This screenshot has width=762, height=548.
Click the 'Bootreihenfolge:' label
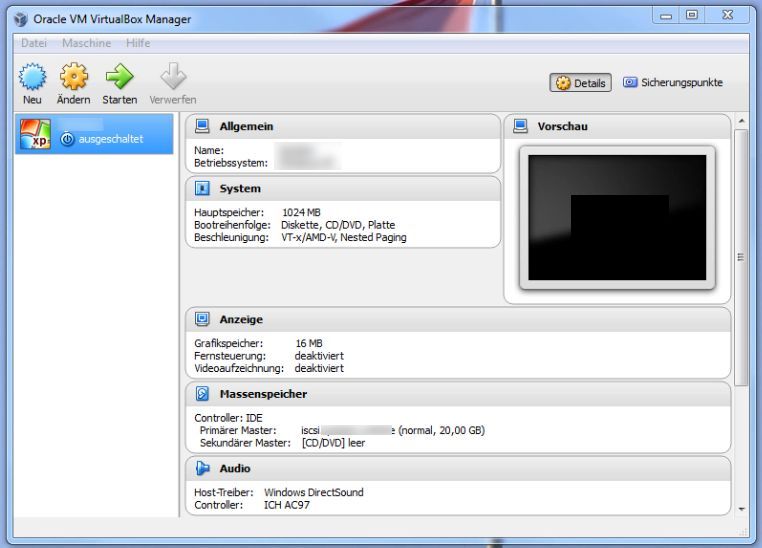[232, 225]
